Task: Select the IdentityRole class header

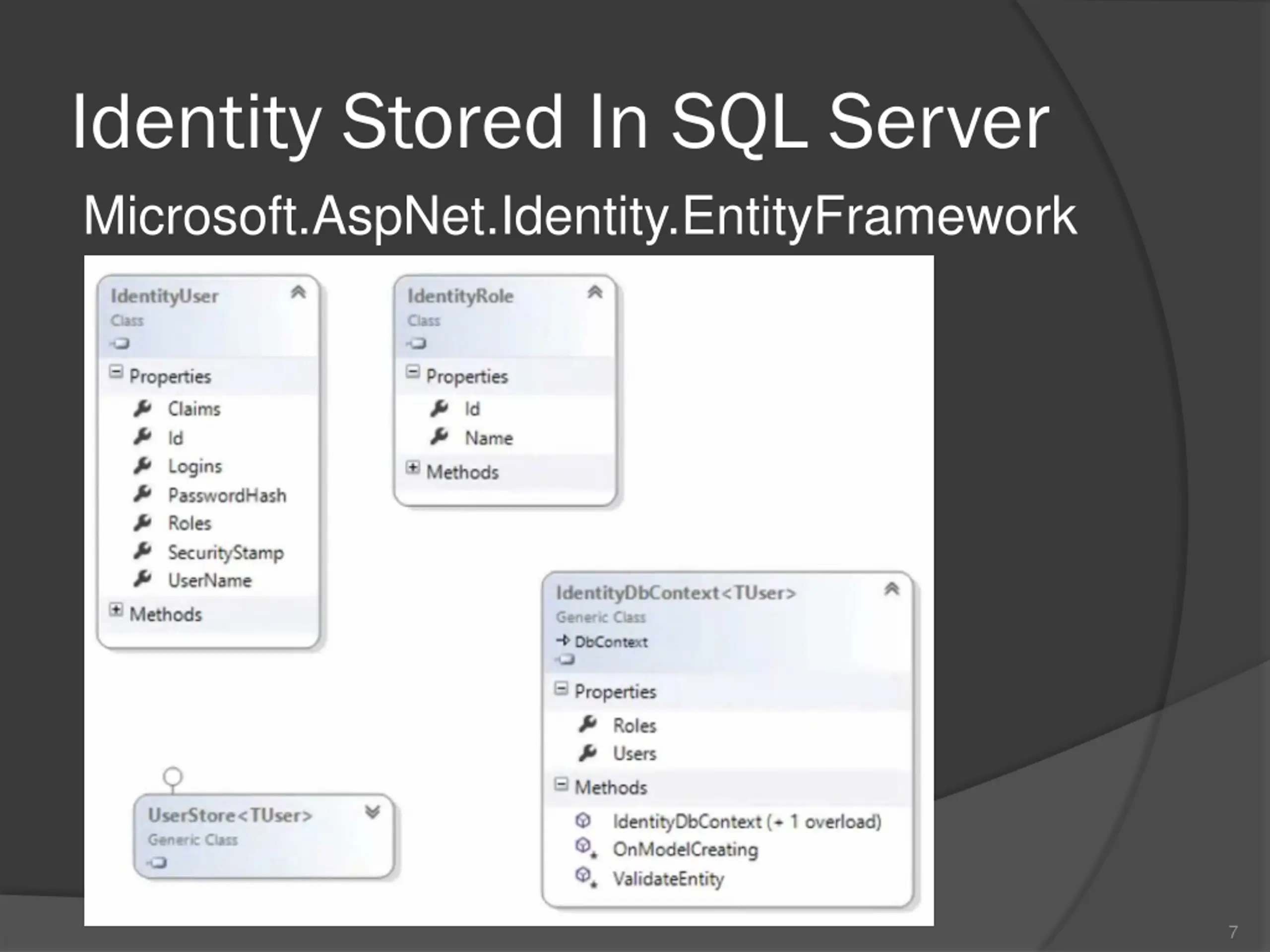Action: click(460, 297)
